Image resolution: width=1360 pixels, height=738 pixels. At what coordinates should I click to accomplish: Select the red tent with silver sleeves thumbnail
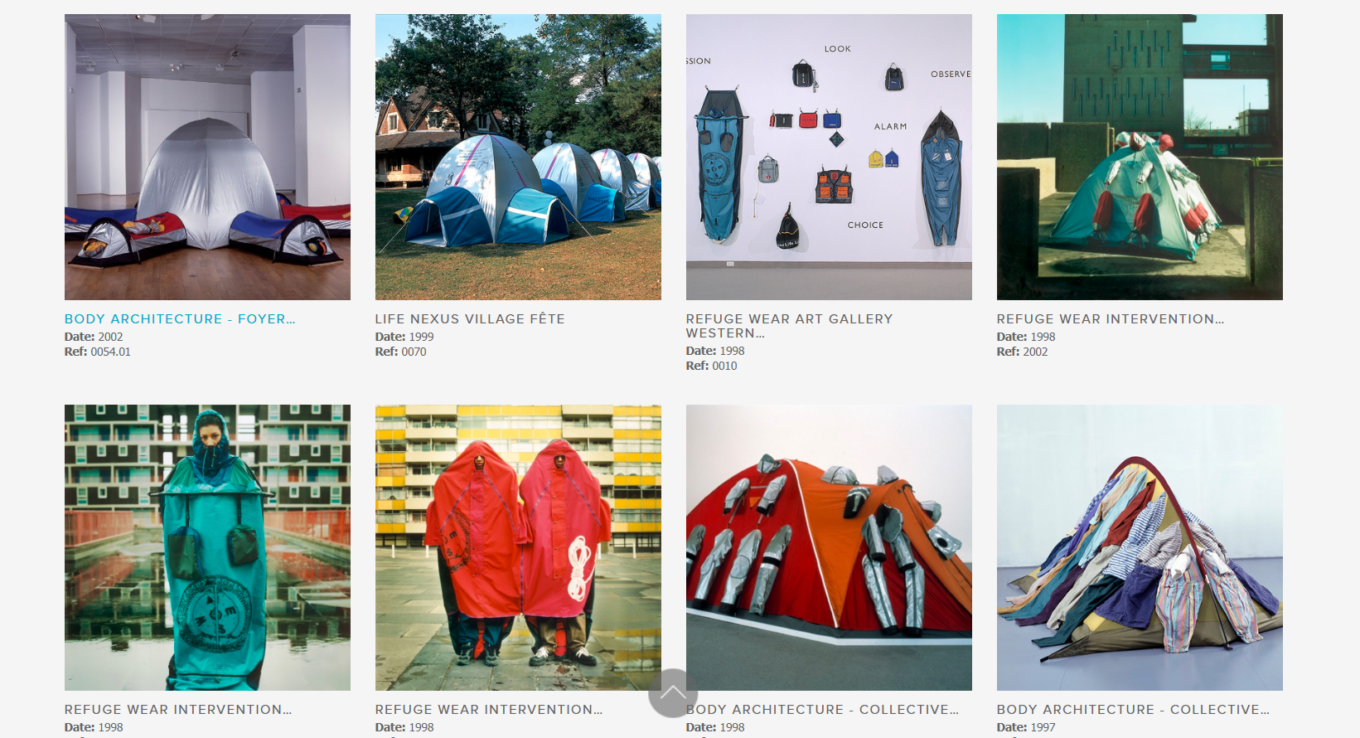(829, 547)
